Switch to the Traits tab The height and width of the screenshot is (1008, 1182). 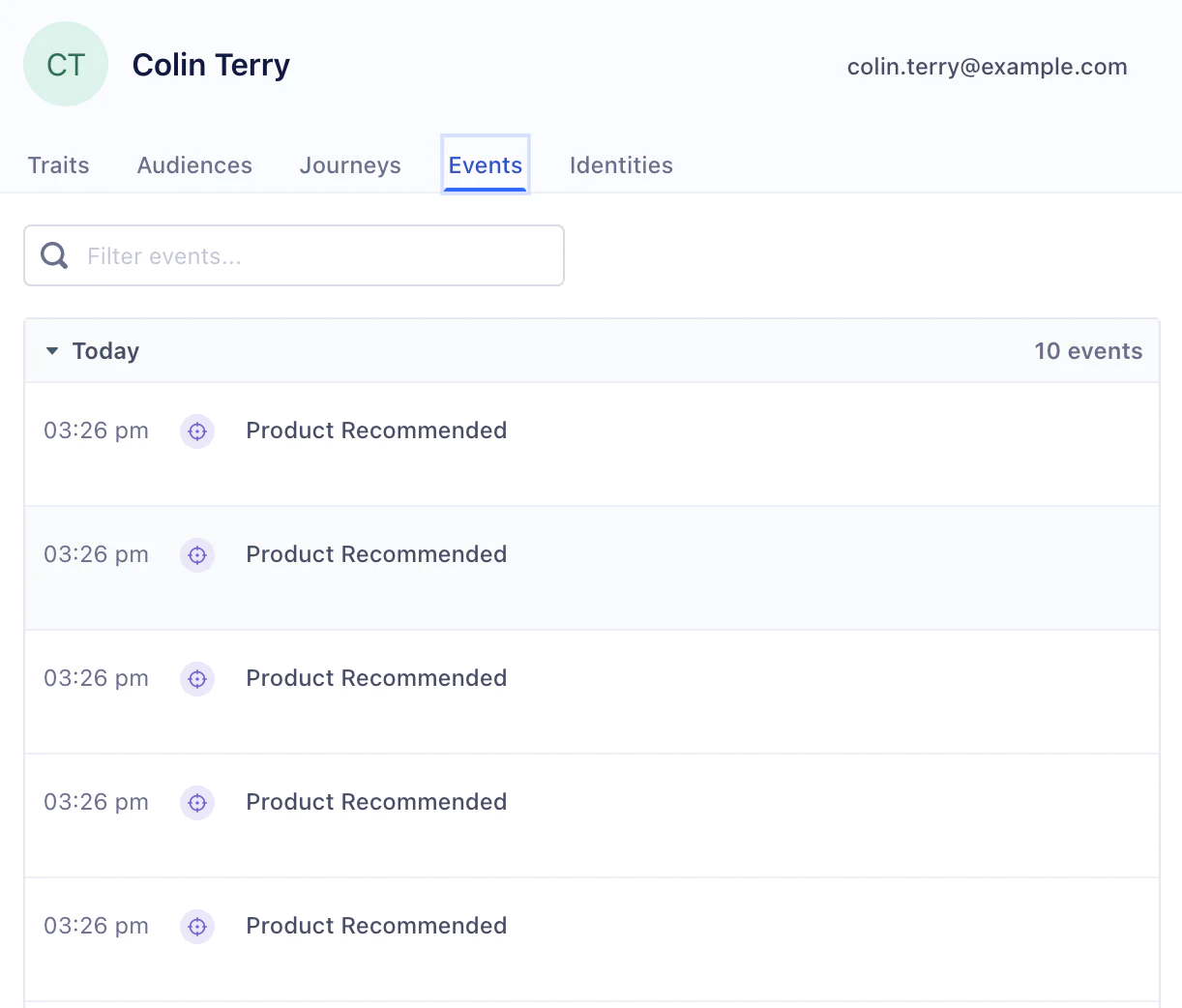(x=58, y=164)
